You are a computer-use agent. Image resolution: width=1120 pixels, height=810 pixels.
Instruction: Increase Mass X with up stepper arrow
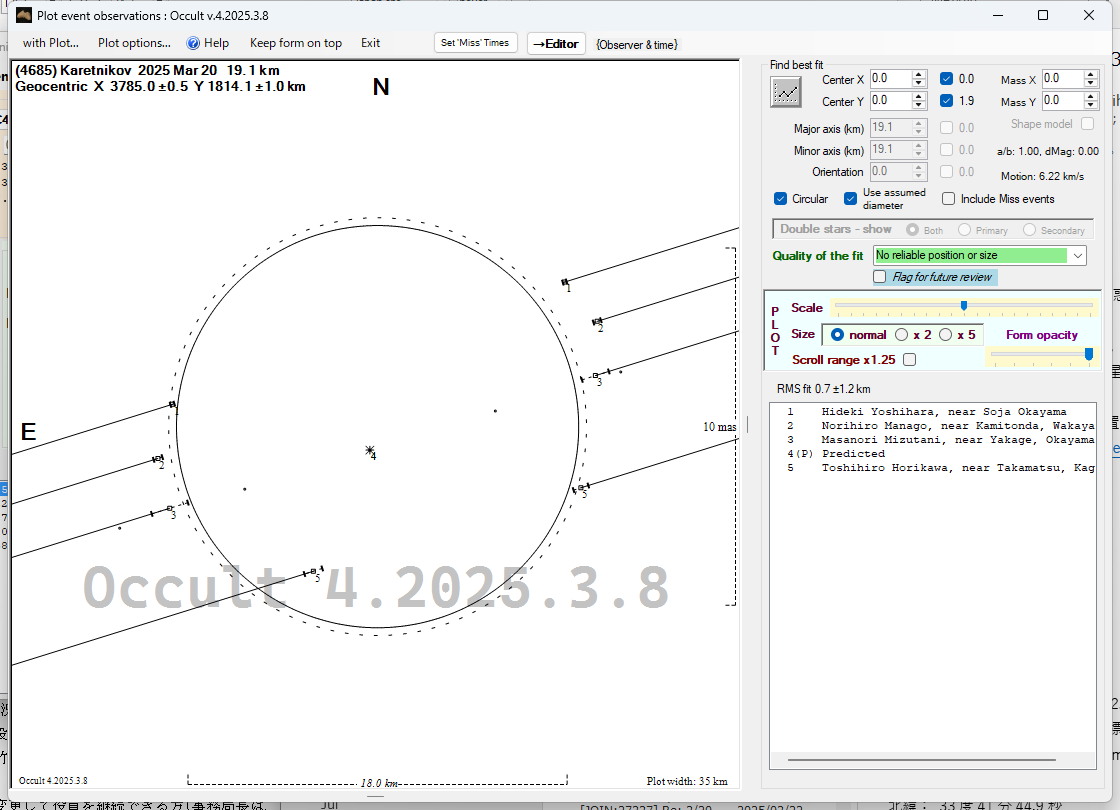point(1091,74)
